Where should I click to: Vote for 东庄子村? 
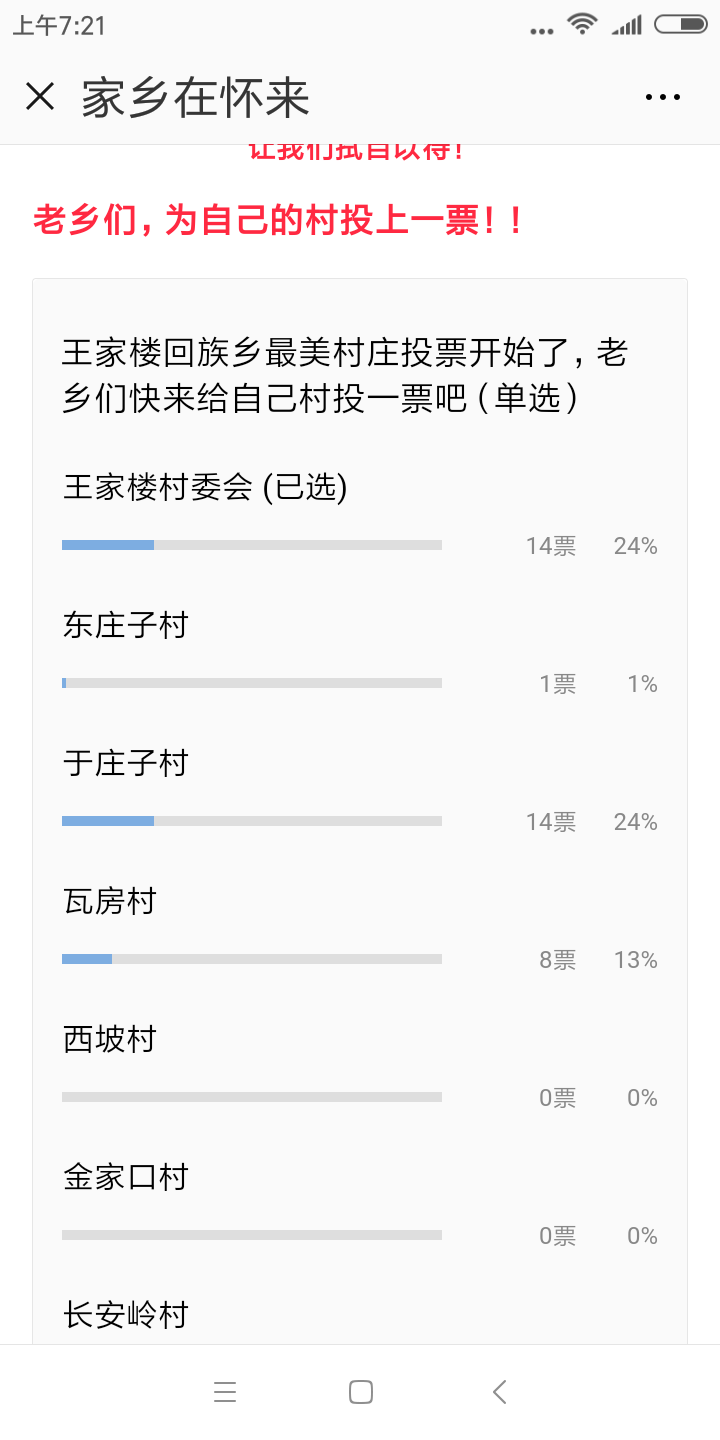tap(126, 626)
